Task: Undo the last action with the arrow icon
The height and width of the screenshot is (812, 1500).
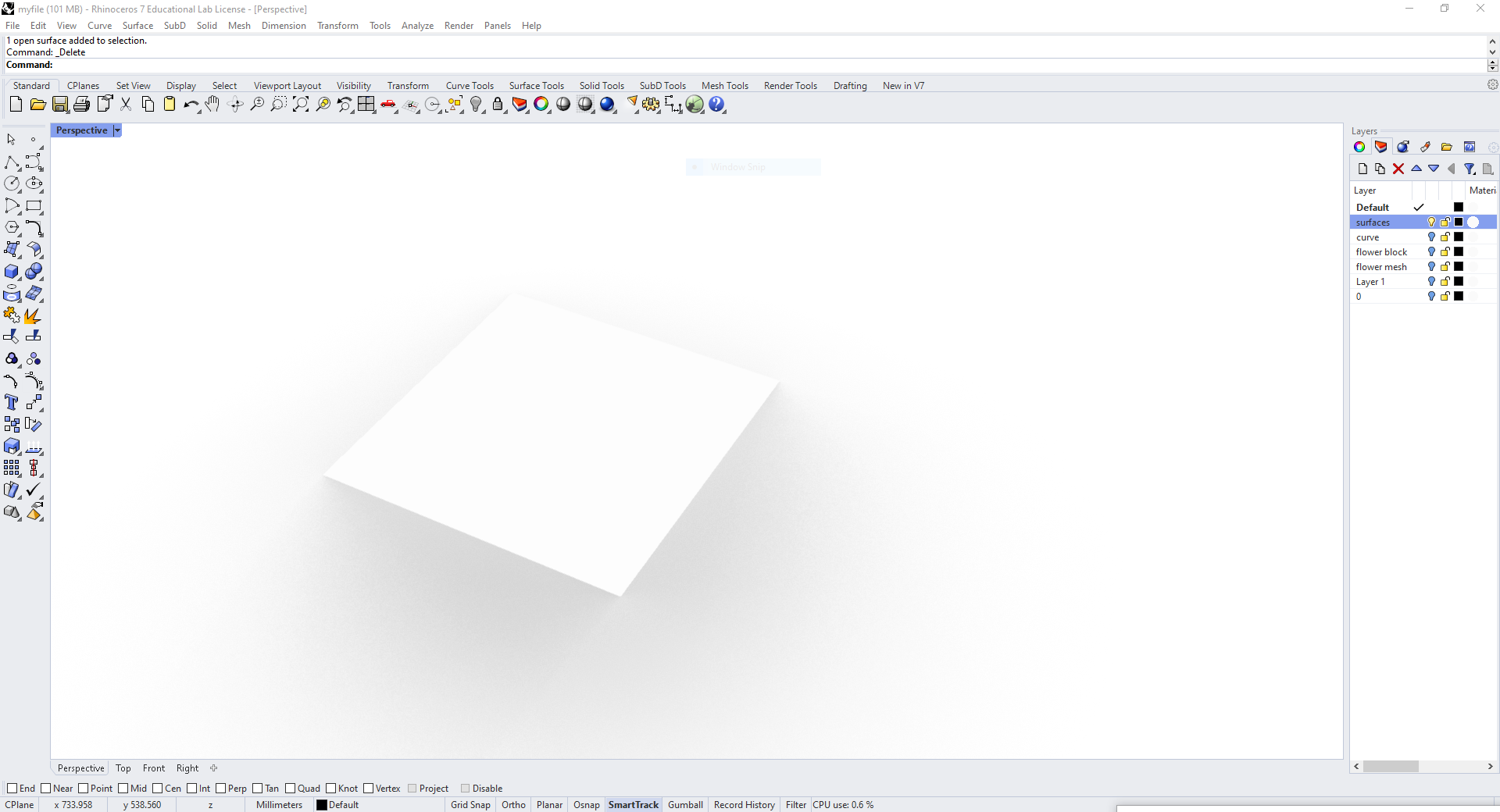Action: coord(191,105)
